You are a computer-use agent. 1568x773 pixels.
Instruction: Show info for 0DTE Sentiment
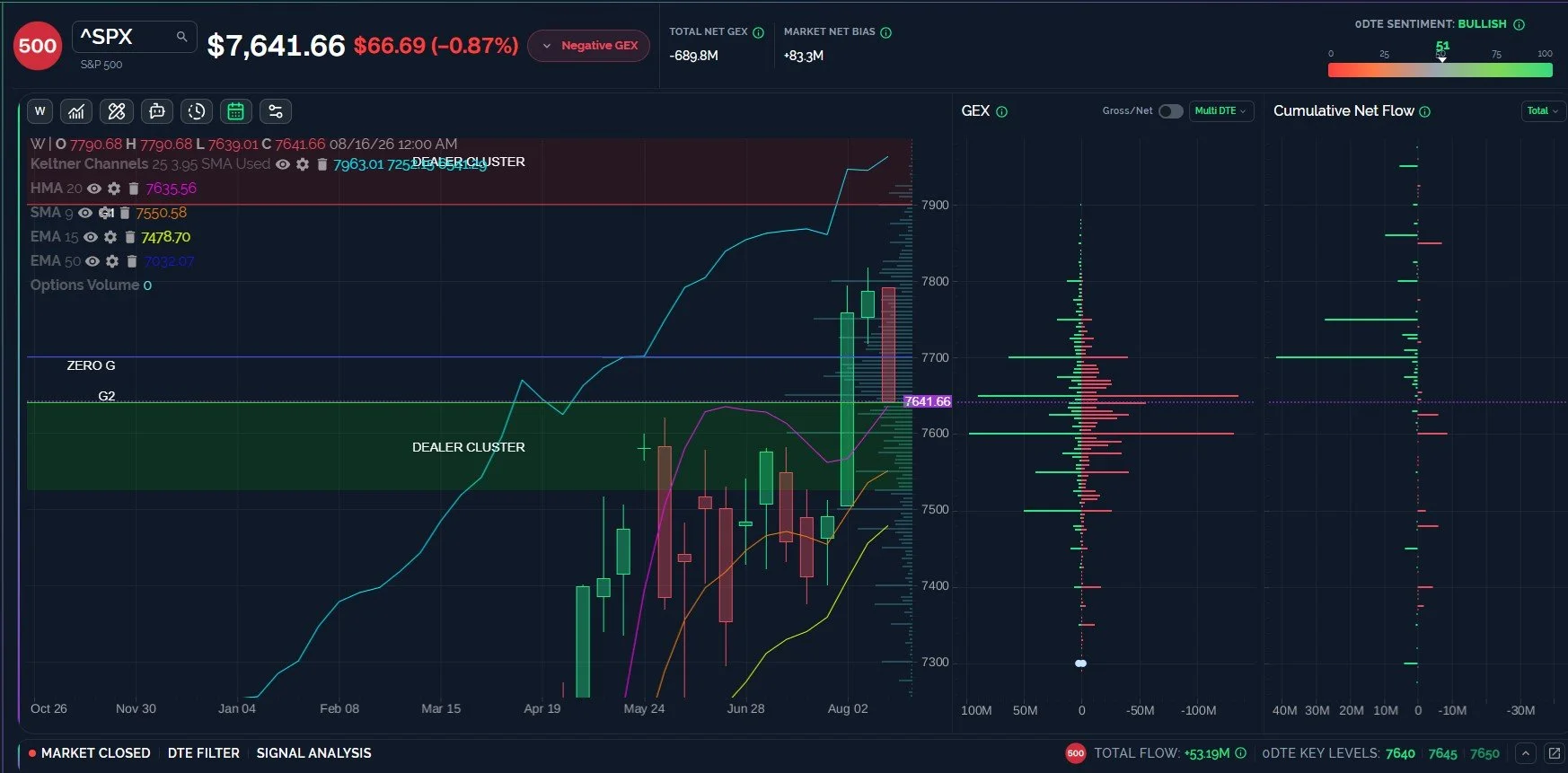pos(1520,24)
